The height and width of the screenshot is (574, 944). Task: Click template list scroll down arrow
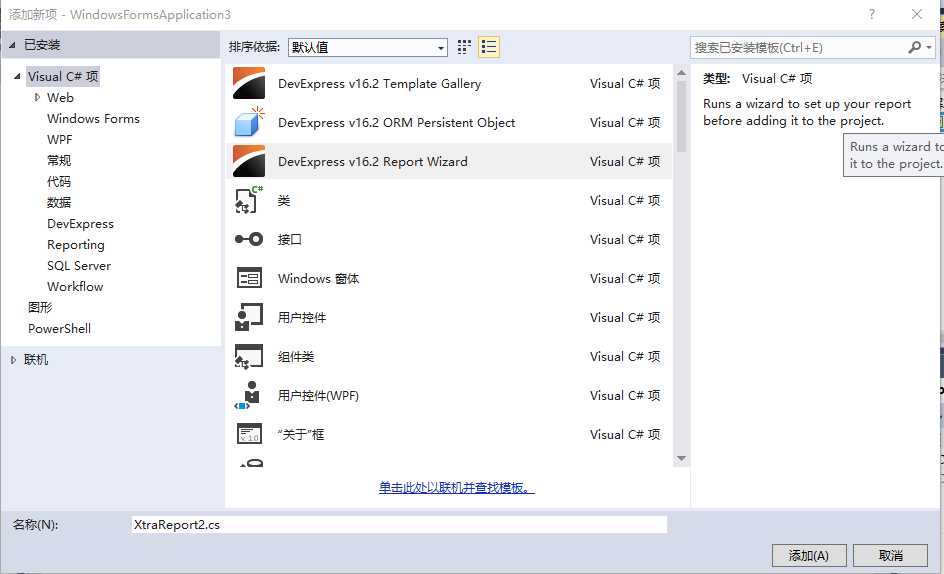tap(682, 458)
